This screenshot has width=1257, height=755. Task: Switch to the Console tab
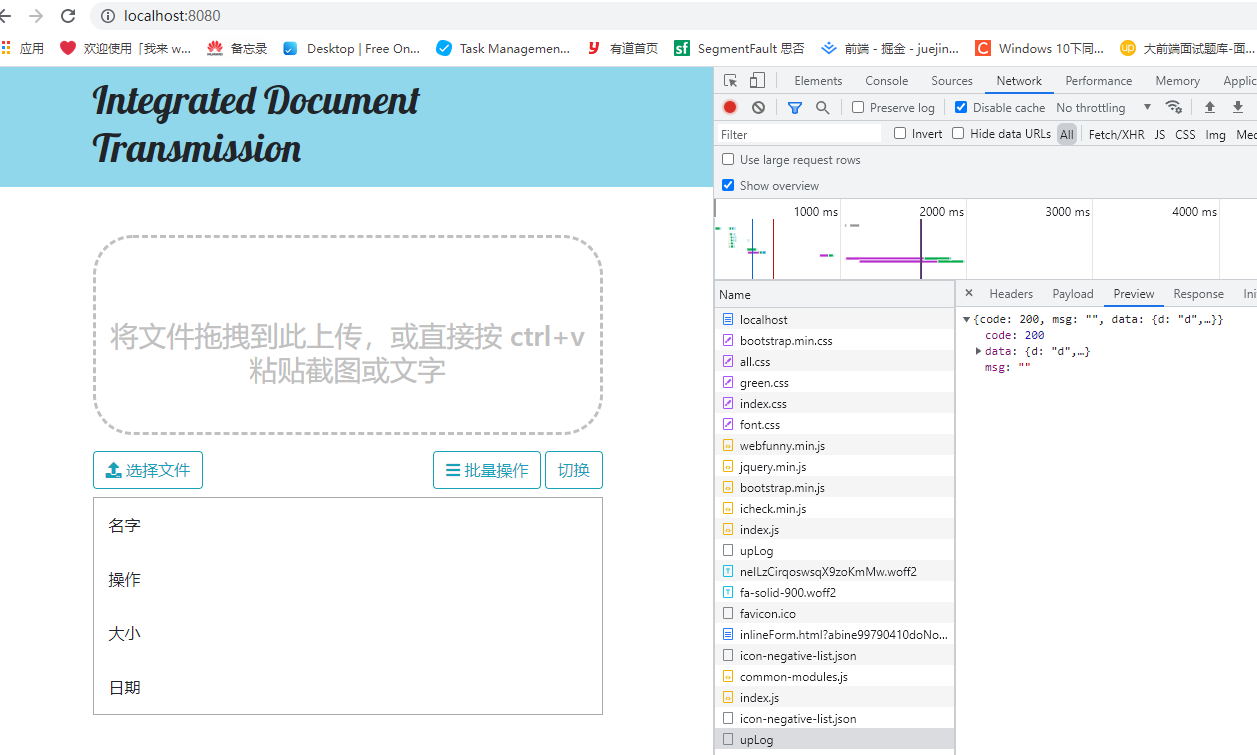886,81
